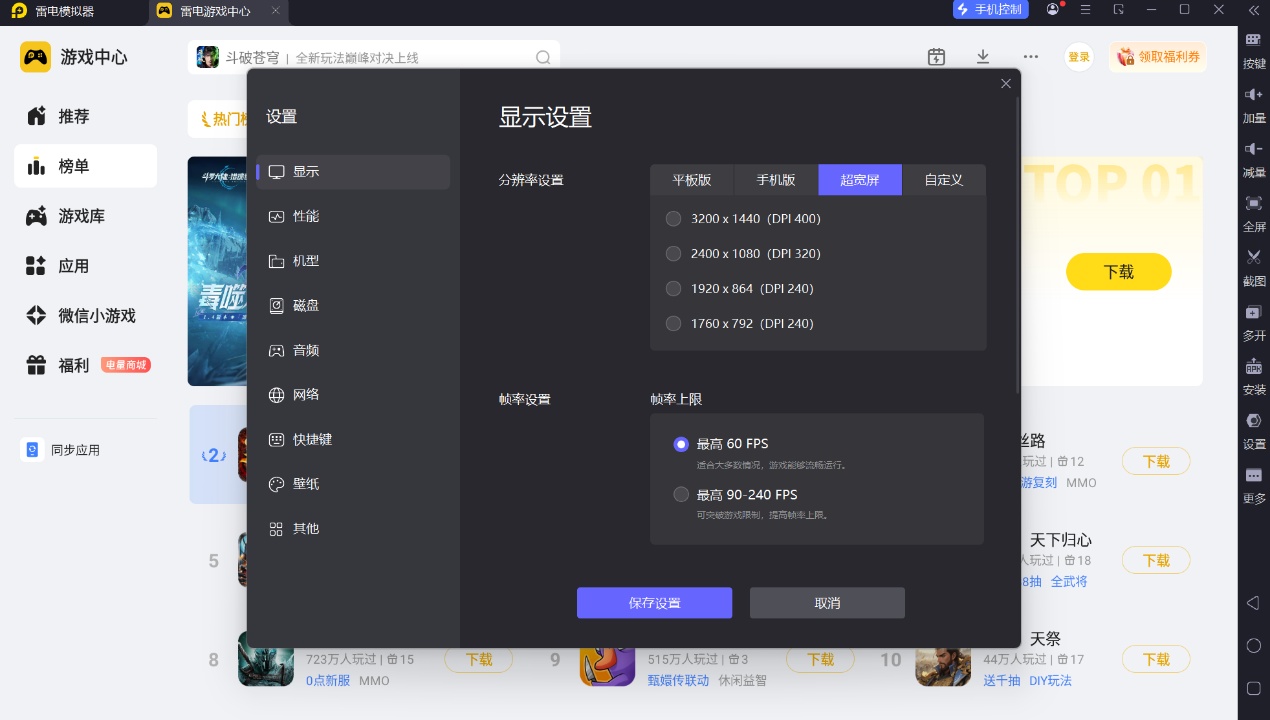The width and height of the screenshot is (1270, 720).
Task: Click 登录 login button
Action: [1079, 57]
